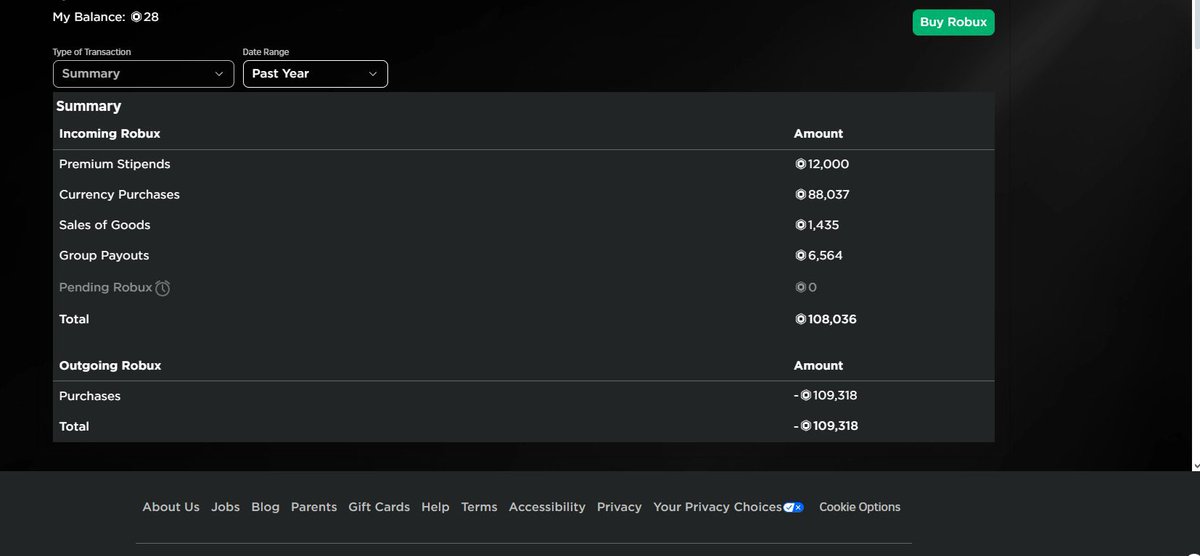Open the Privacy footer link

(x=619, y=507)
